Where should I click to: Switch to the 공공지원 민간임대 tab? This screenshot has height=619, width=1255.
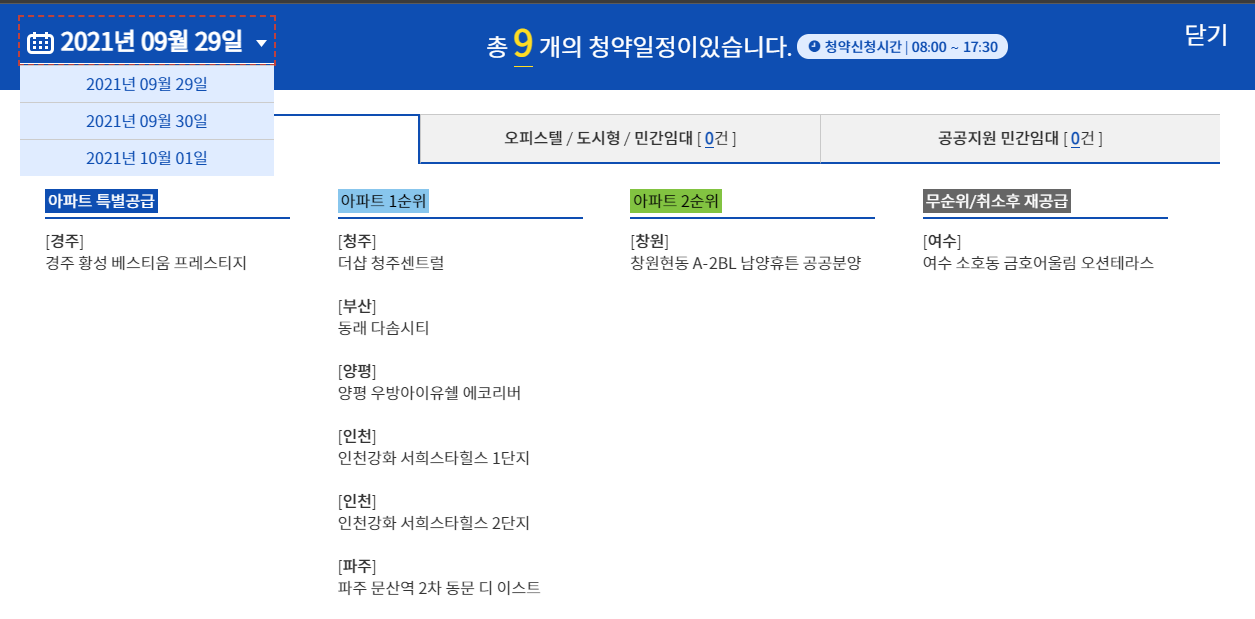[x=1020, y=139]
